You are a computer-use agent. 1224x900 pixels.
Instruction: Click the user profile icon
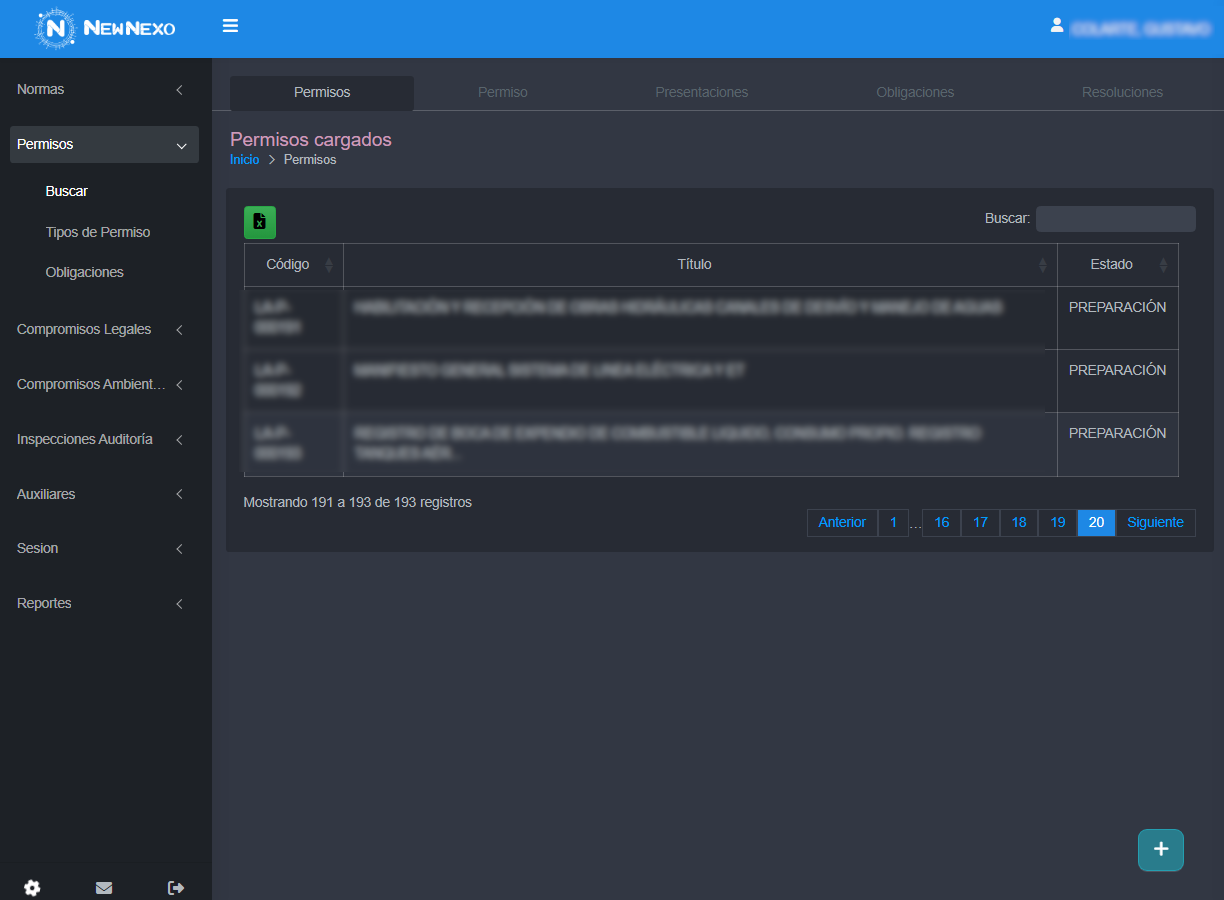click(x=1056, y=26)
